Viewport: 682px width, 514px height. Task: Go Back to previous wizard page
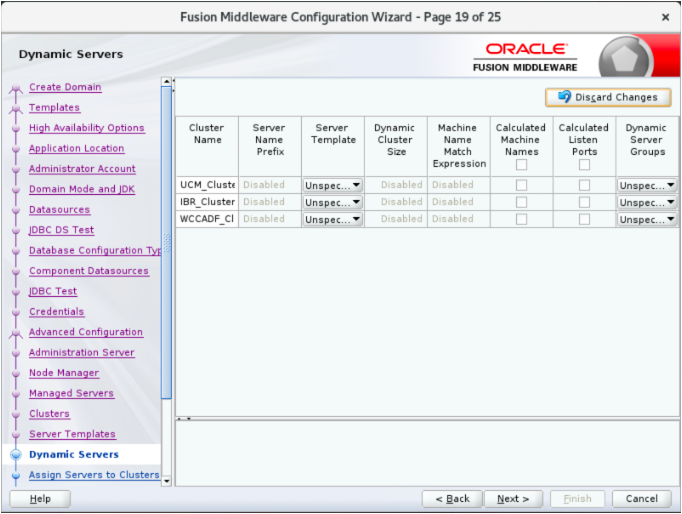coord(452,499)
